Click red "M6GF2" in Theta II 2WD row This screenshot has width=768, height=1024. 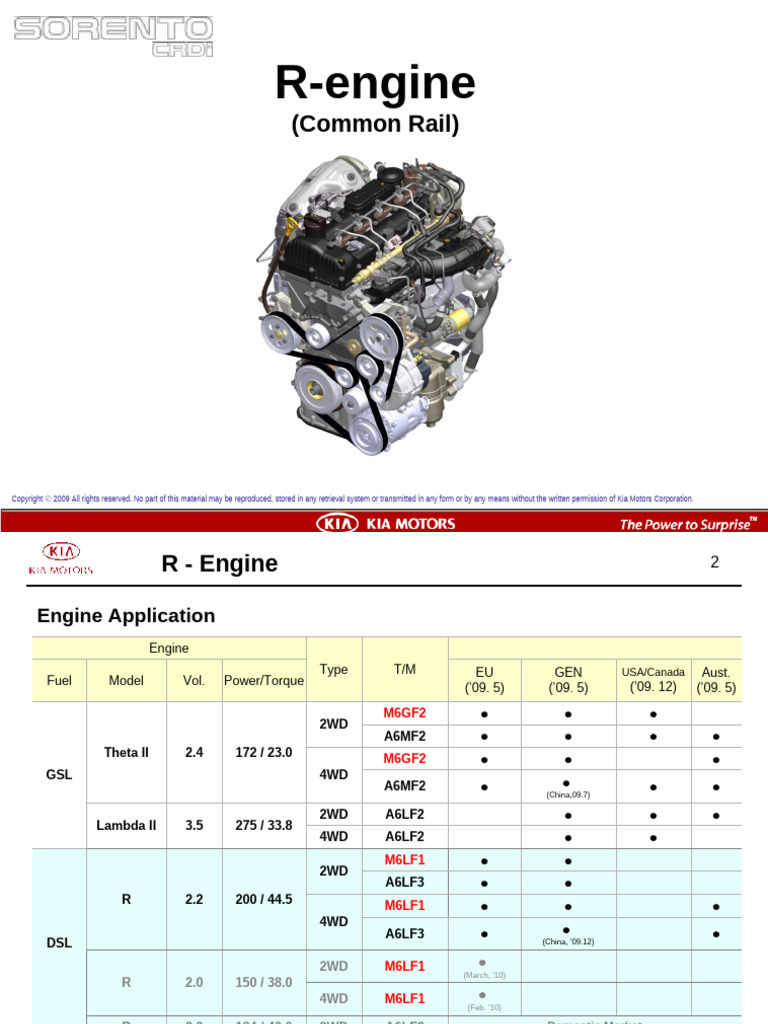(405, 712)
